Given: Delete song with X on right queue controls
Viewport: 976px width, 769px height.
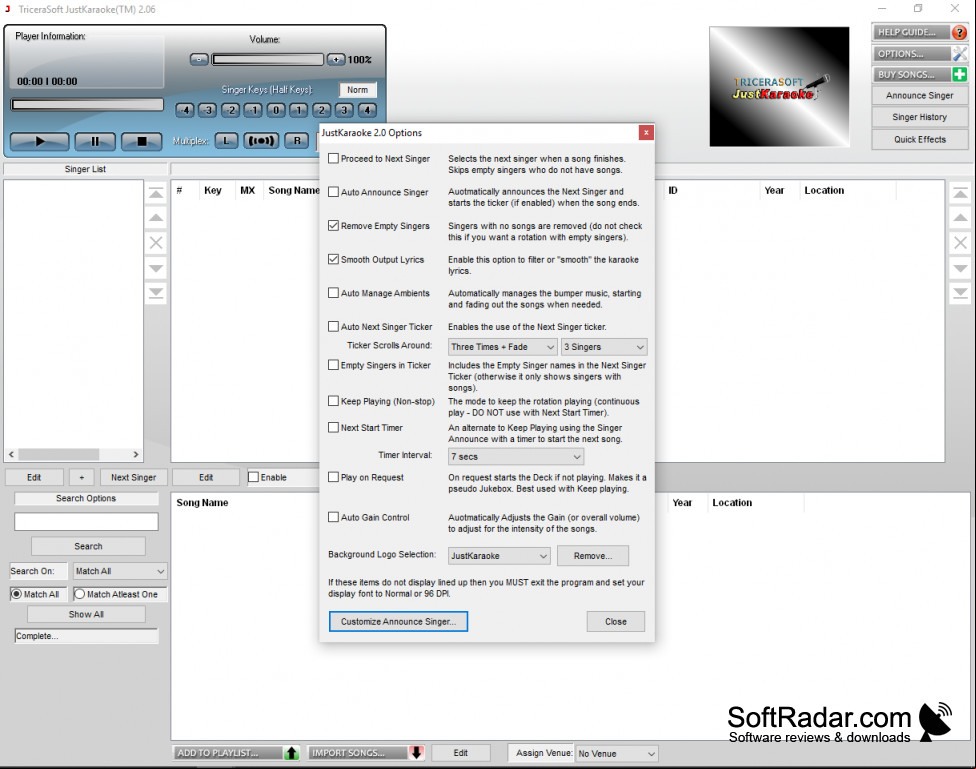Looking at the screenshot, I should [x=960, y=243].
